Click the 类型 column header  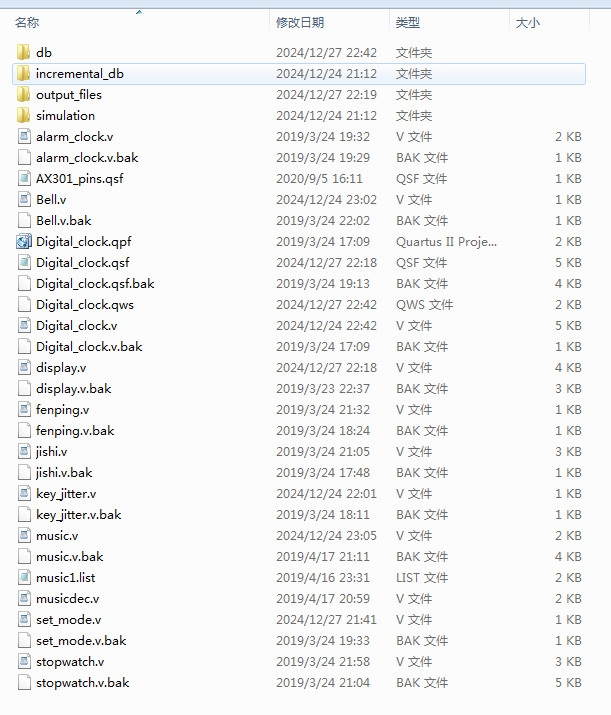coord(407,22)
